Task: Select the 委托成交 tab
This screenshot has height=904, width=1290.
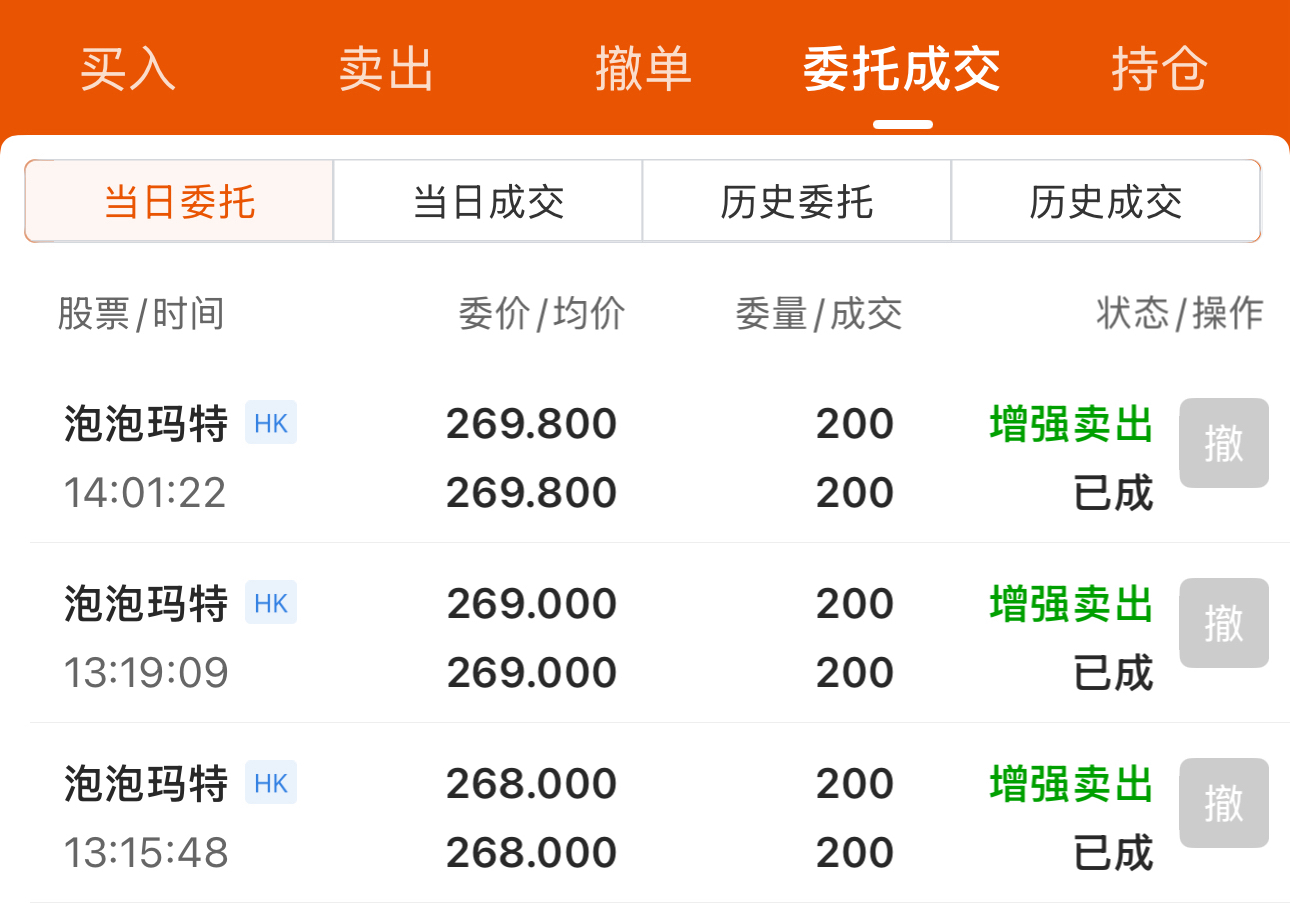Action: click(901, 69)
